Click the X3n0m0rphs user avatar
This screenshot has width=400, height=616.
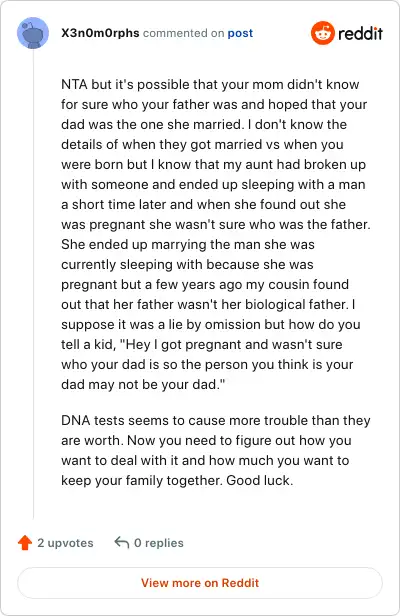33,33
